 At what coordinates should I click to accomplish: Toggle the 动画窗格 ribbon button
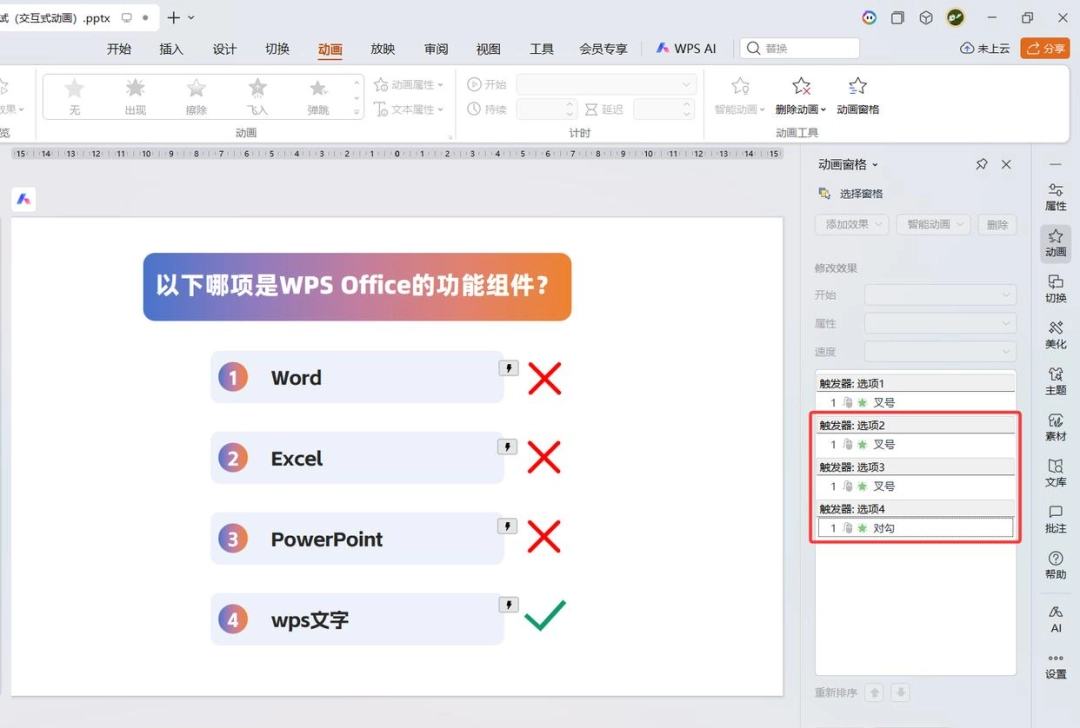coord(858,95)
